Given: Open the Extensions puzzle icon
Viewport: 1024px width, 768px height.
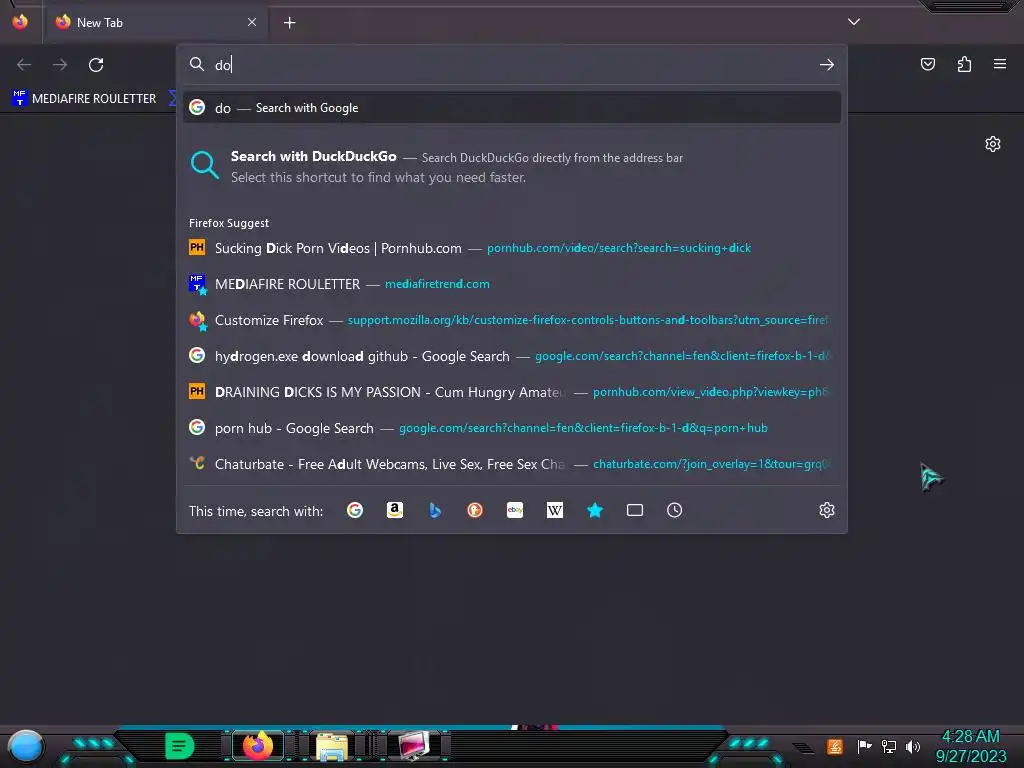Looking at the screenshot, I should click(x=964, y=64).
